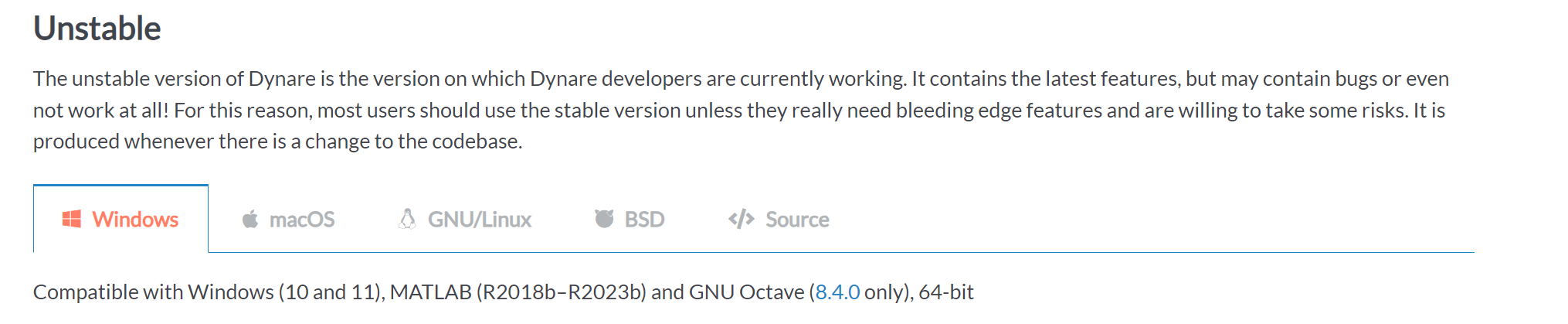Click the line 'produced whenever there is a change'
The height and width of the screenshot is (324, 1568).
278,142
